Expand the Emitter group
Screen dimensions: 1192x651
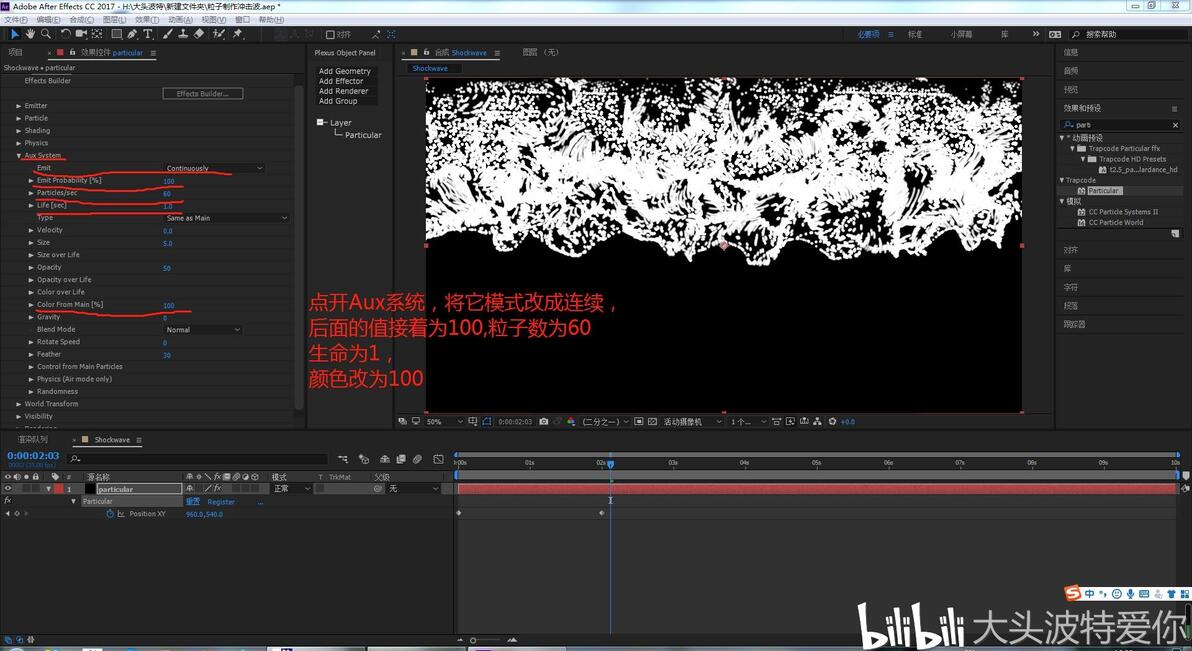coord(19,106)
